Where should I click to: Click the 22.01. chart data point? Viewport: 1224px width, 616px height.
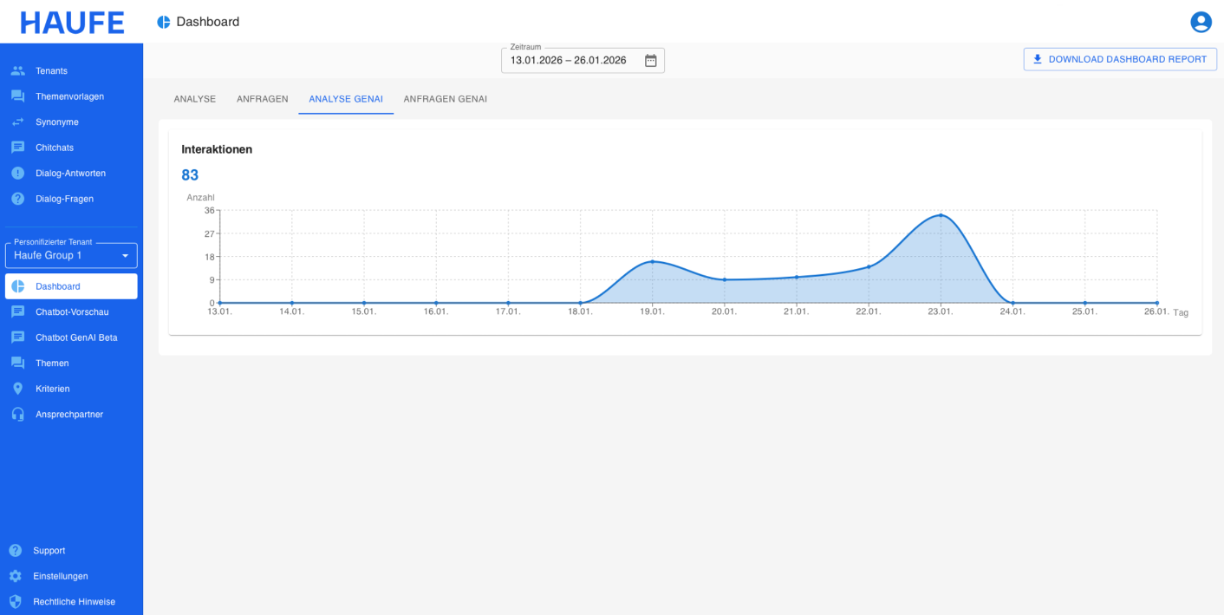(868, 266)
